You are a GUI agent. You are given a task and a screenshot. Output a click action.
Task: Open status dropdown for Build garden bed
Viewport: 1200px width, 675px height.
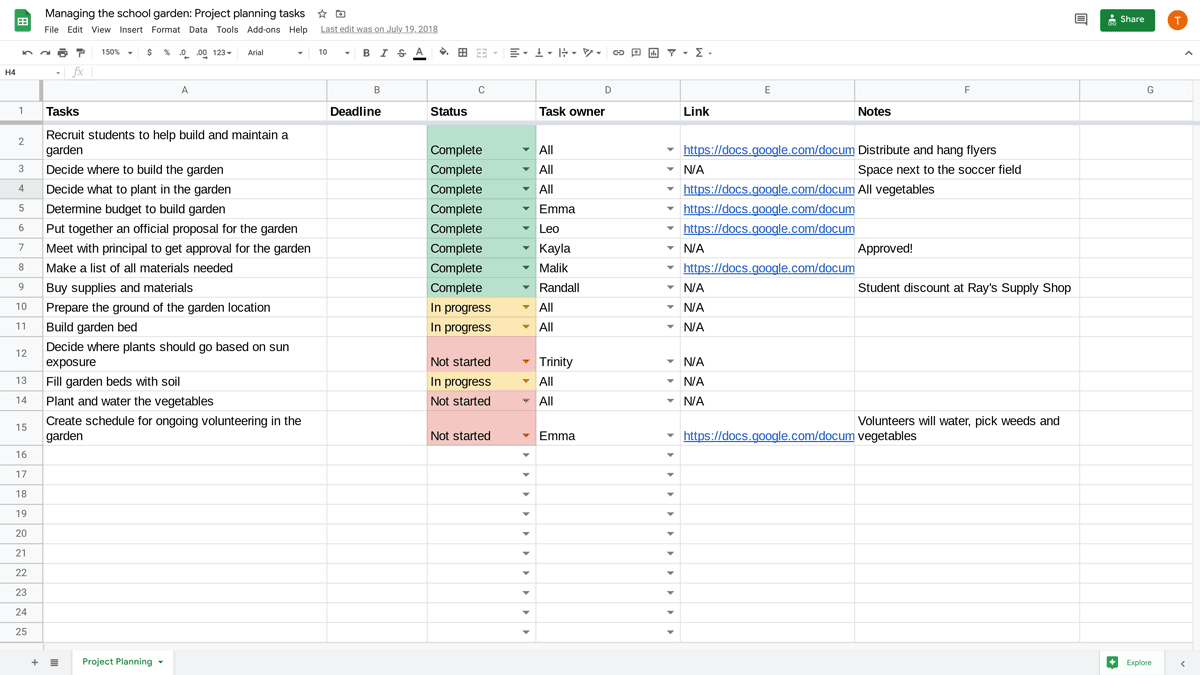[x=526, y=327]
